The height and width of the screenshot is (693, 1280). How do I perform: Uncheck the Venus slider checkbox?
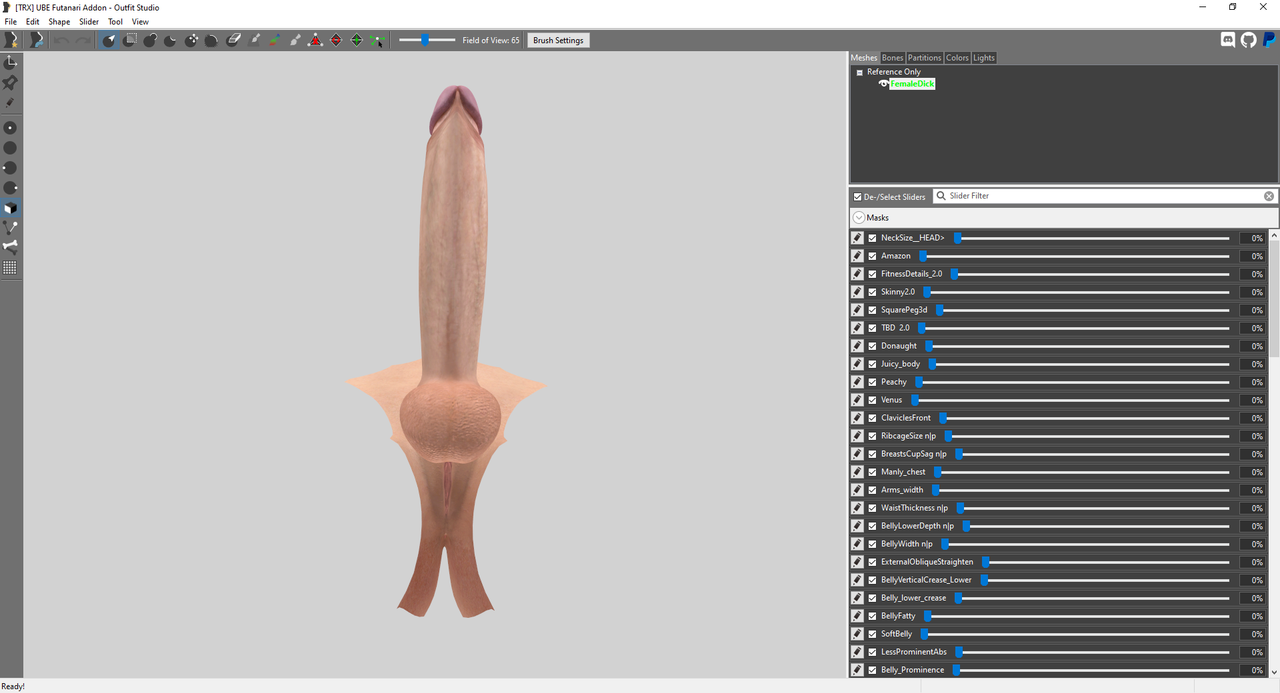pos(872,400)
